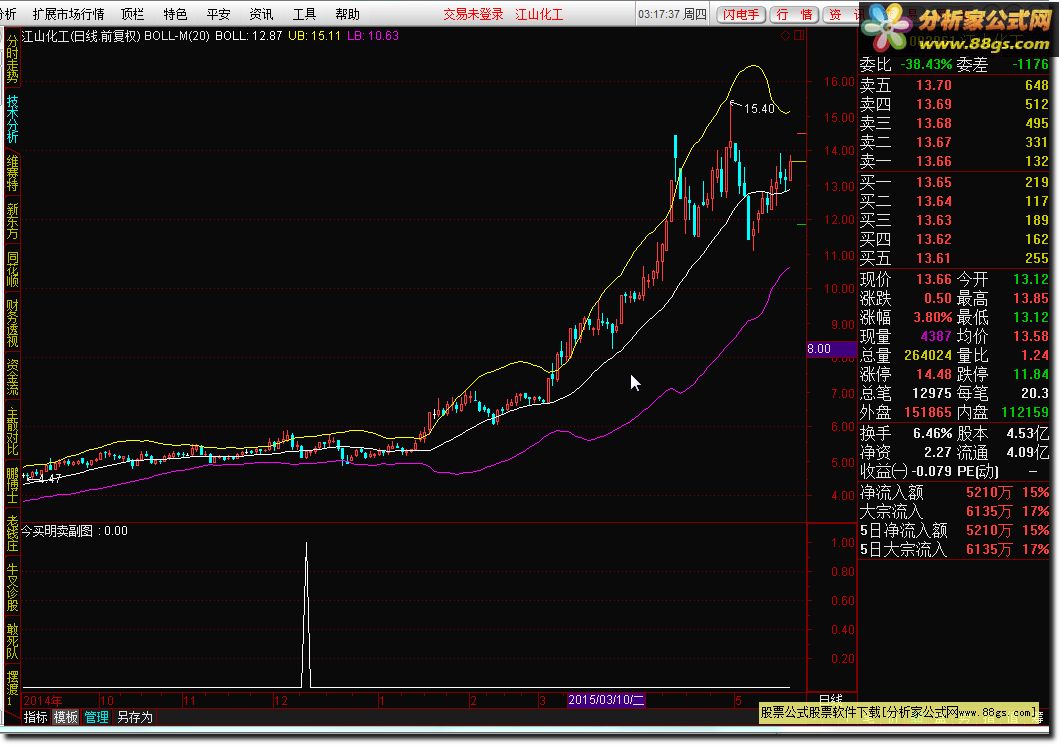
Task: Click the 净流入额 5210万 row
Action: (953, 493)
